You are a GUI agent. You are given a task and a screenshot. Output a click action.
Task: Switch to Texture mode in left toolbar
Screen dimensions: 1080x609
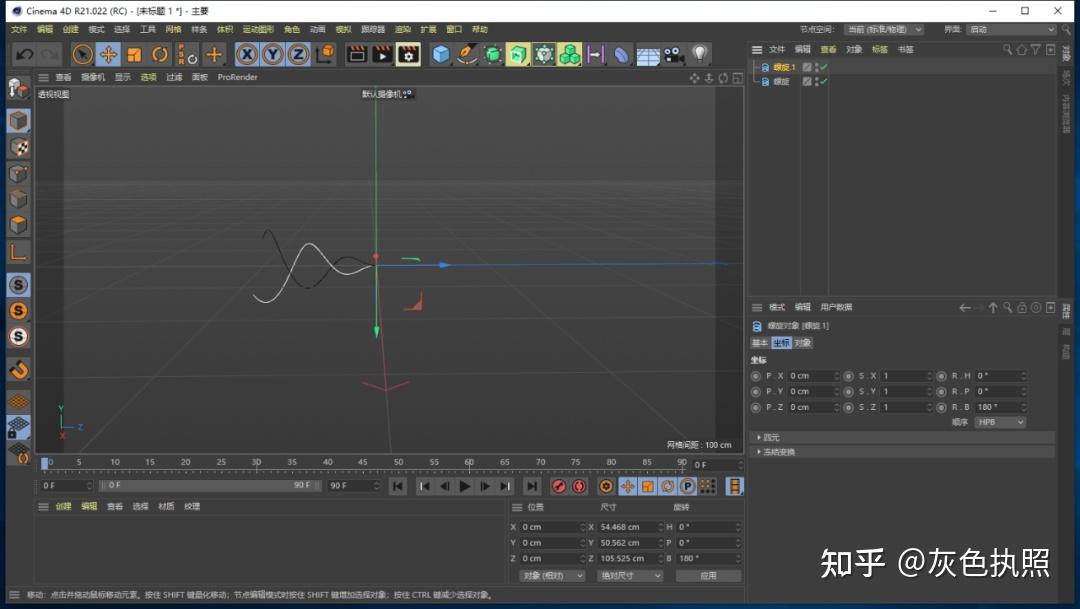pyautogui.click(x=19, y=147)
